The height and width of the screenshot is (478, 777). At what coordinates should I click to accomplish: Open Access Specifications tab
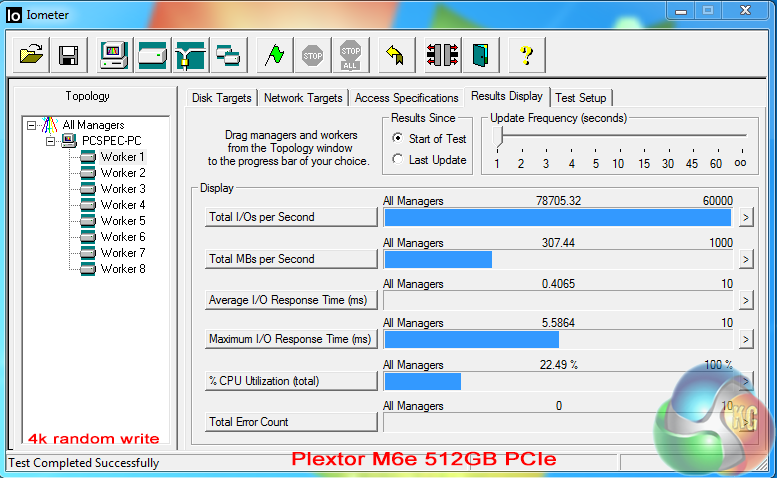pyautogui.click(x=406, y=98)
